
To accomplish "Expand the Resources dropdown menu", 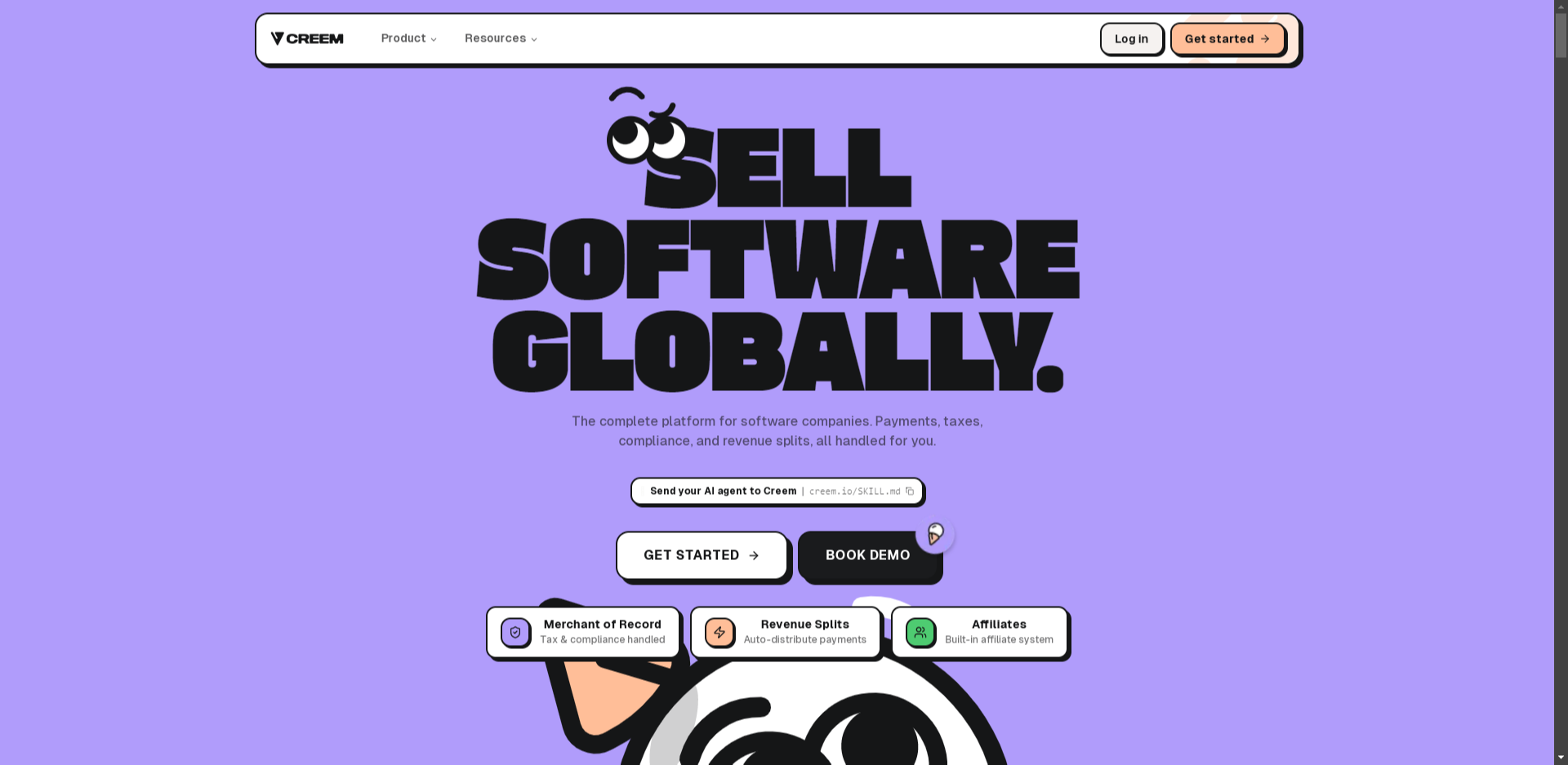I will [x=501, y=38].
